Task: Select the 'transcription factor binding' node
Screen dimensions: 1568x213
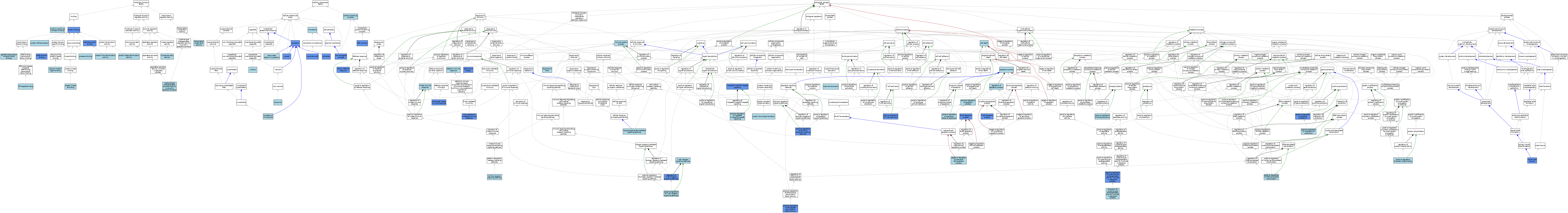Action: click(x=22, y=43)
